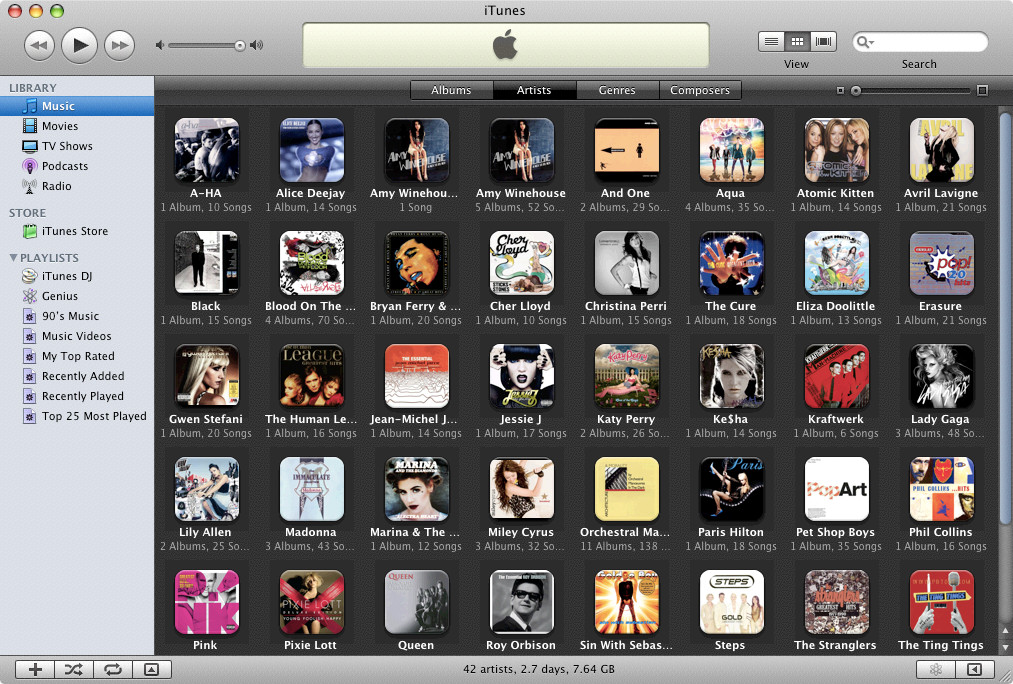Click the large artwork size icon
Viewport: 1013px width, 684px height.
point(982,90)
